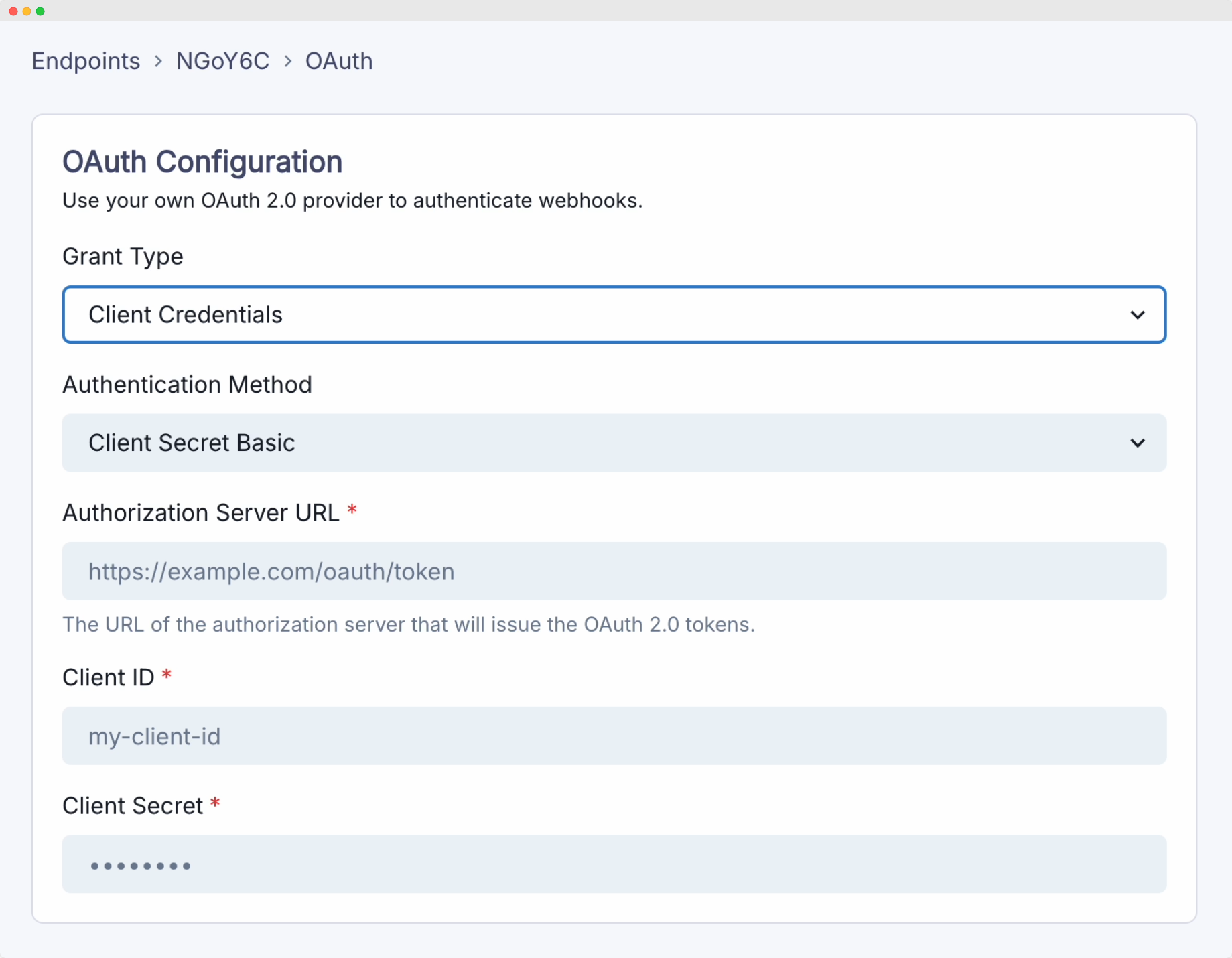Select the Client Credentials value in Grant Type
Image resolution: width=1232 pixels, height=958 pixels.
pos(185,315)
